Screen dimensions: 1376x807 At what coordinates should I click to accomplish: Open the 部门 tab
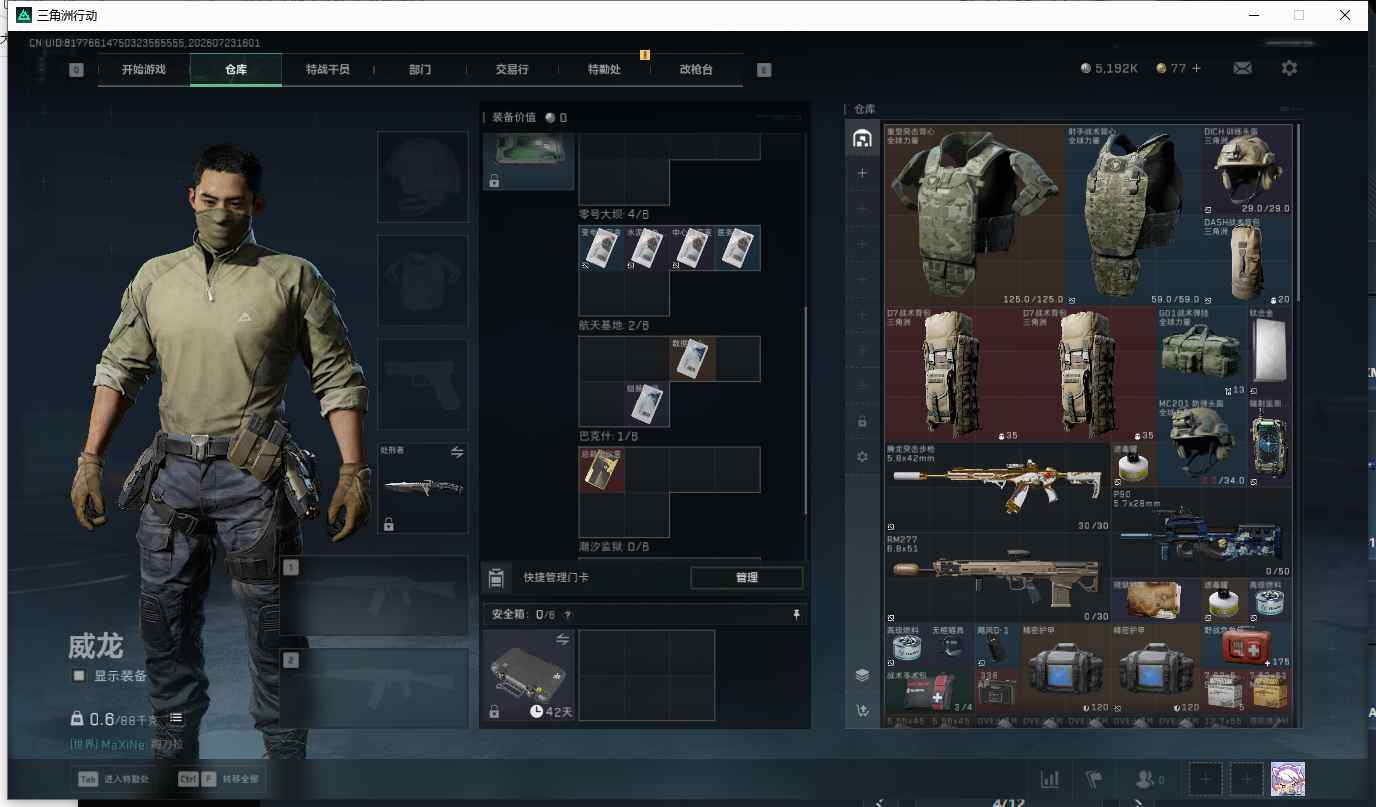(420, 70)
